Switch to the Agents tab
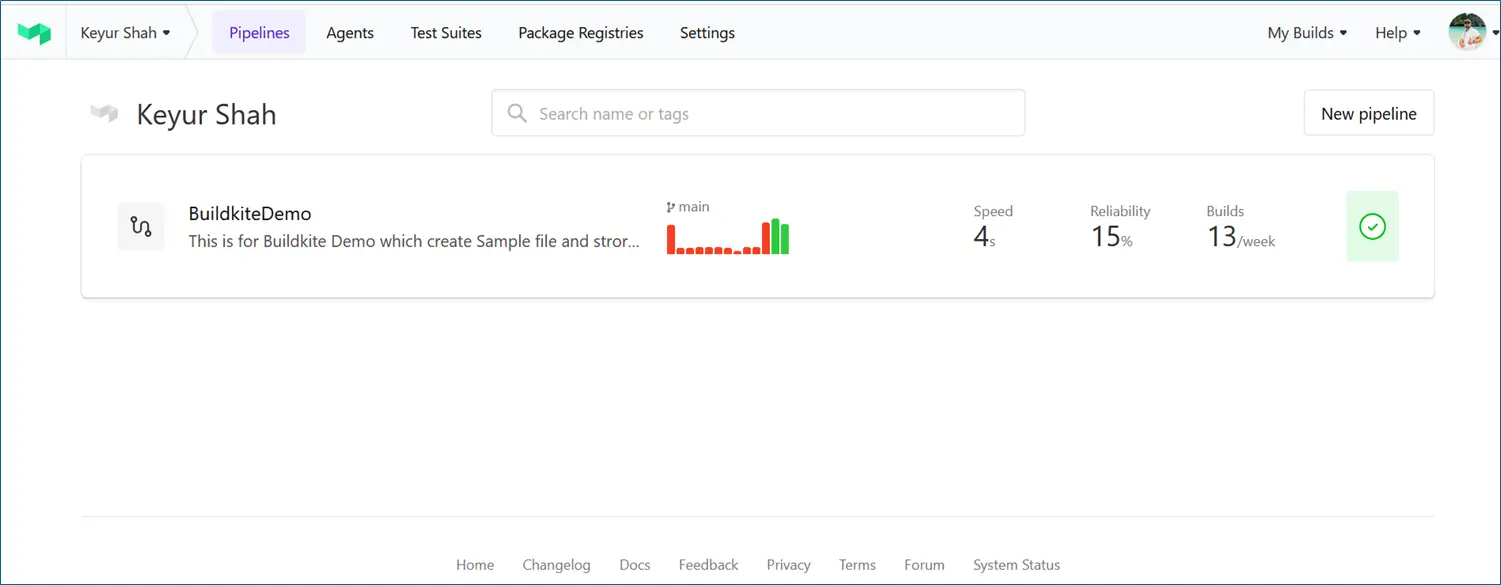1501x585 pixels. pos(350,33)
